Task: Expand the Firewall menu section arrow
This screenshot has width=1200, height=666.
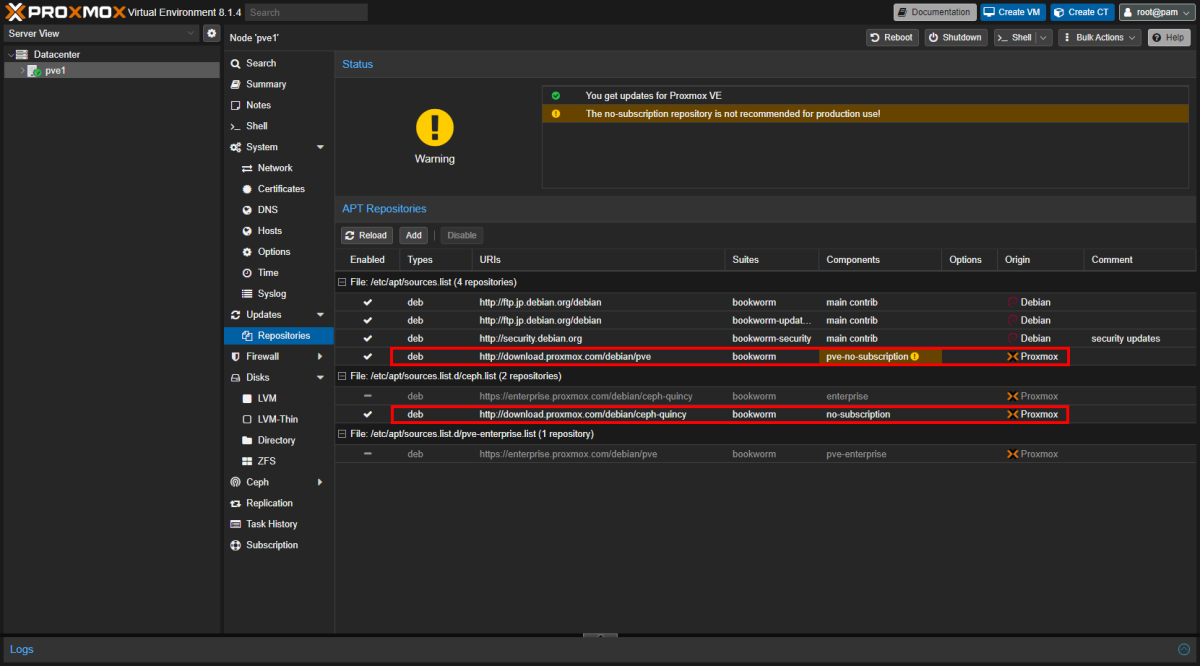Action: [x=320, y=356]
